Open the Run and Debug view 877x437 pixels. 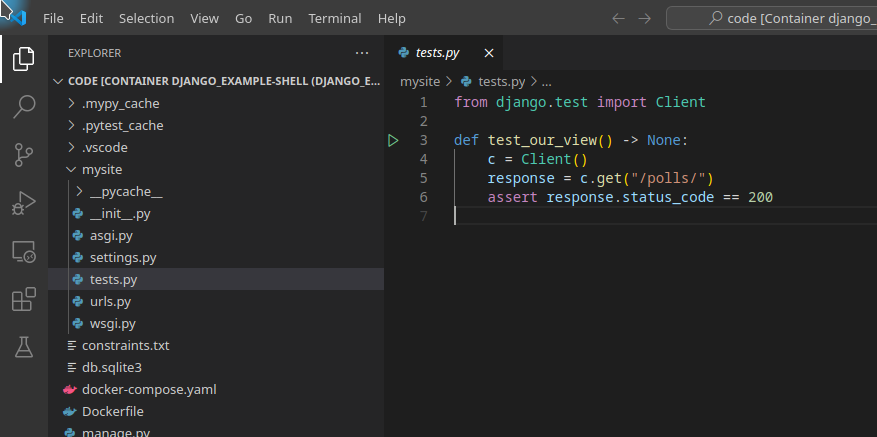(x=23, y=204)
